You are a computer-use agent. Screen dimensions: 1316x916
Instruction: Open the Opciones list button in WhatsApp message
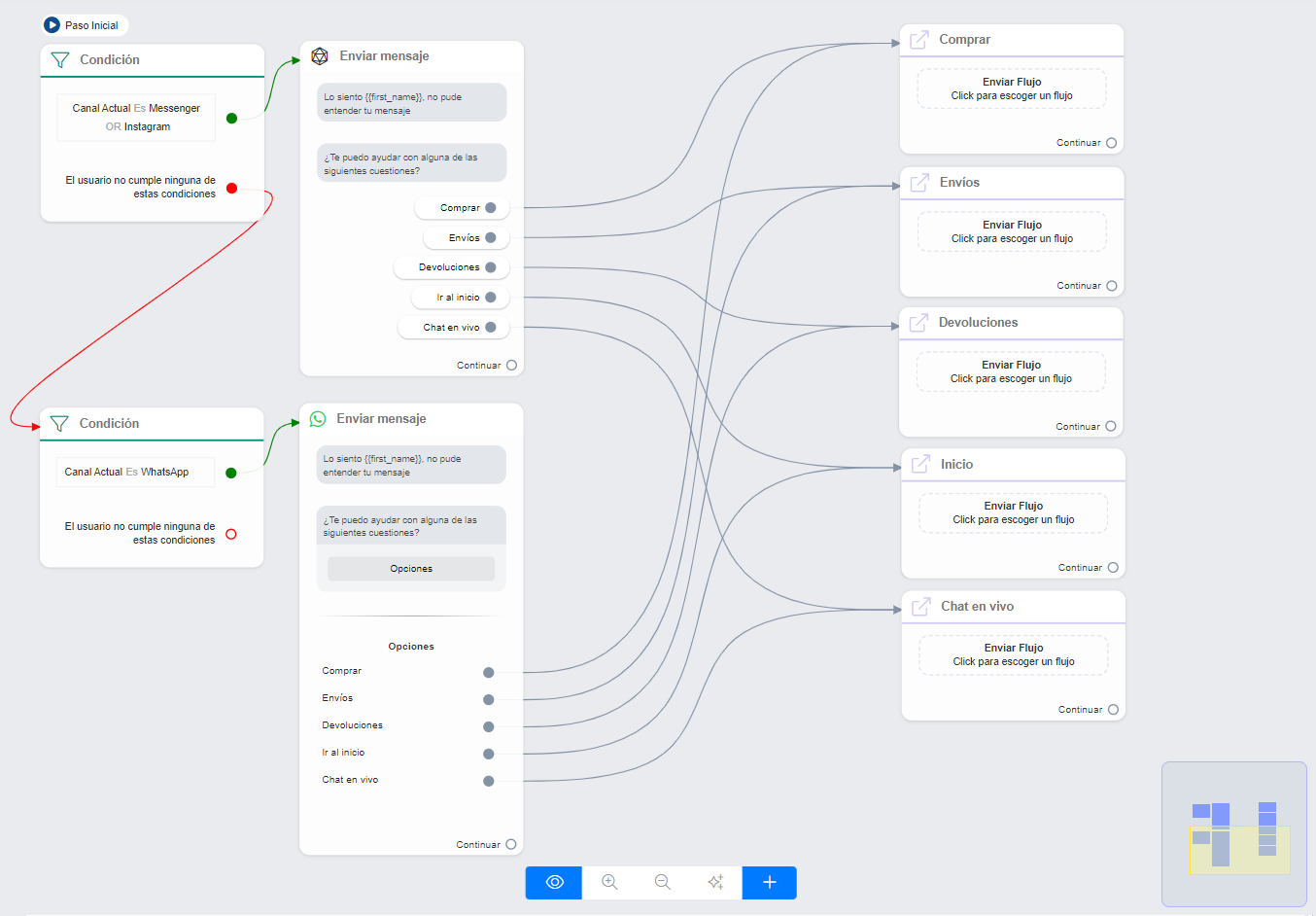click(411, 569)
